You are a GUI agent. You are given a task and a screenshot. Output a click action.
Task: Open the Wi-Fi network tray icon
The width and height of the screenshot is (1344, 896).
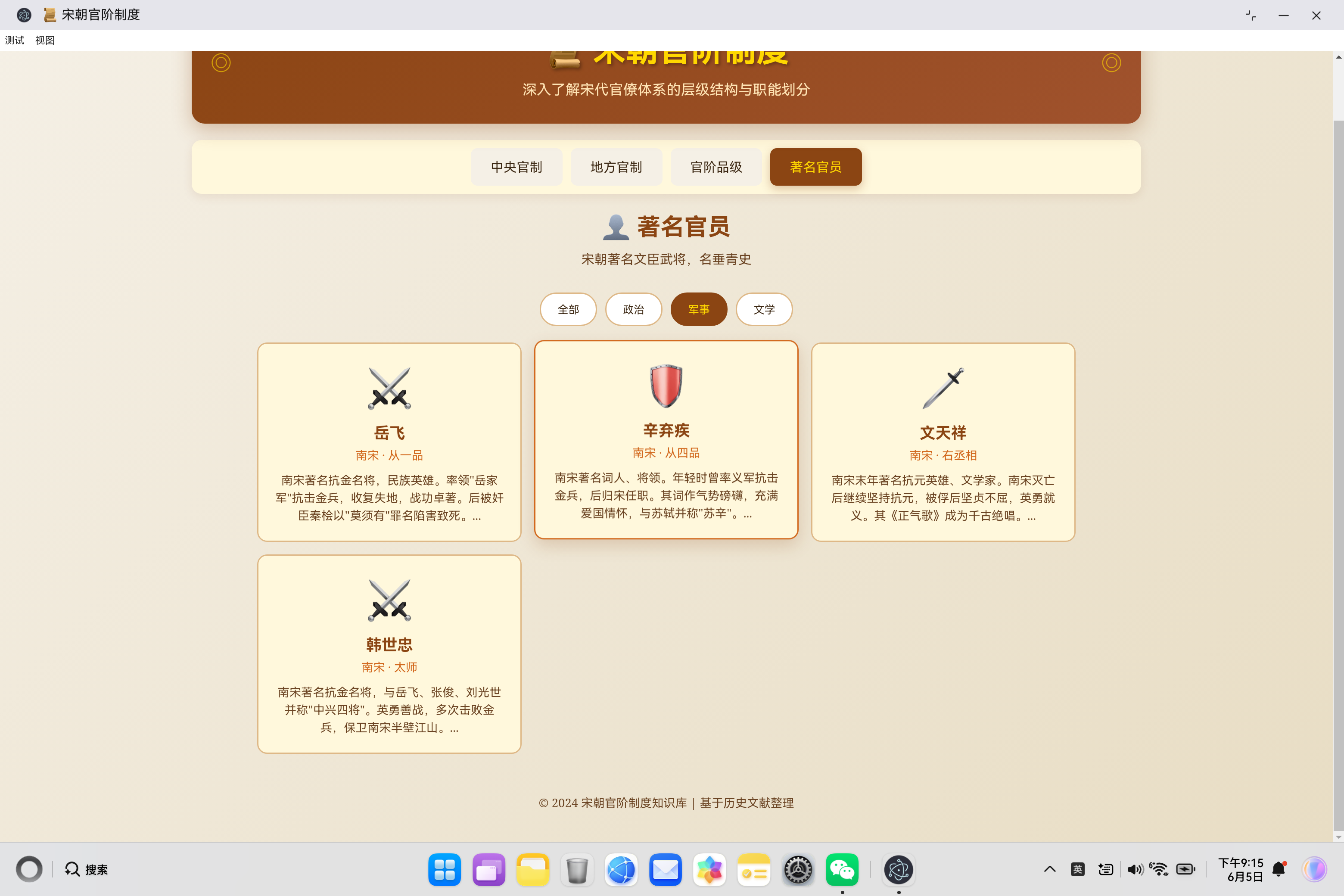coord(1159,869)
